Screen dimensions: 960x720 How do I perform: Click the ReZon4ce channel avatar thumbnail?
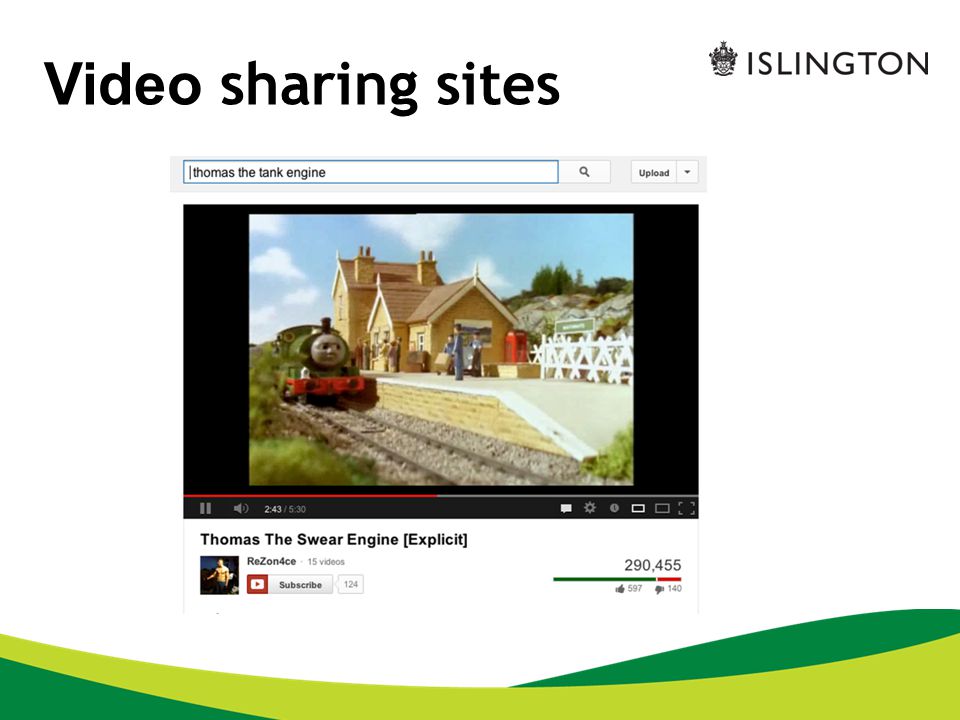click(x=219, y=575)
